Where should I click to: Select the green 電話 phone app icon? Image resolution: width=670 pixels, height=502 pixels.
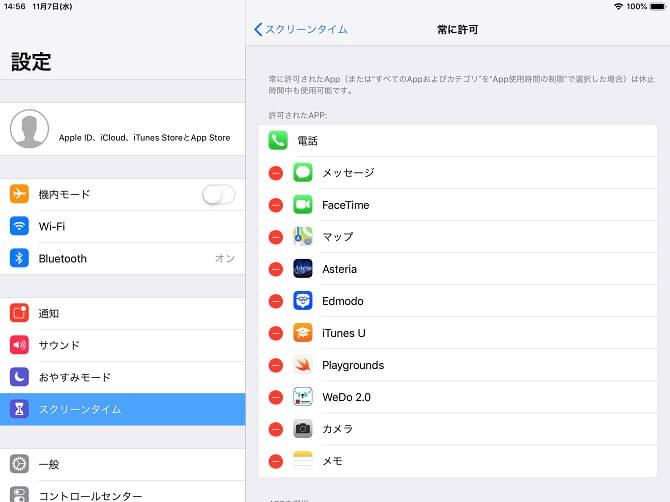coord(278,141)
